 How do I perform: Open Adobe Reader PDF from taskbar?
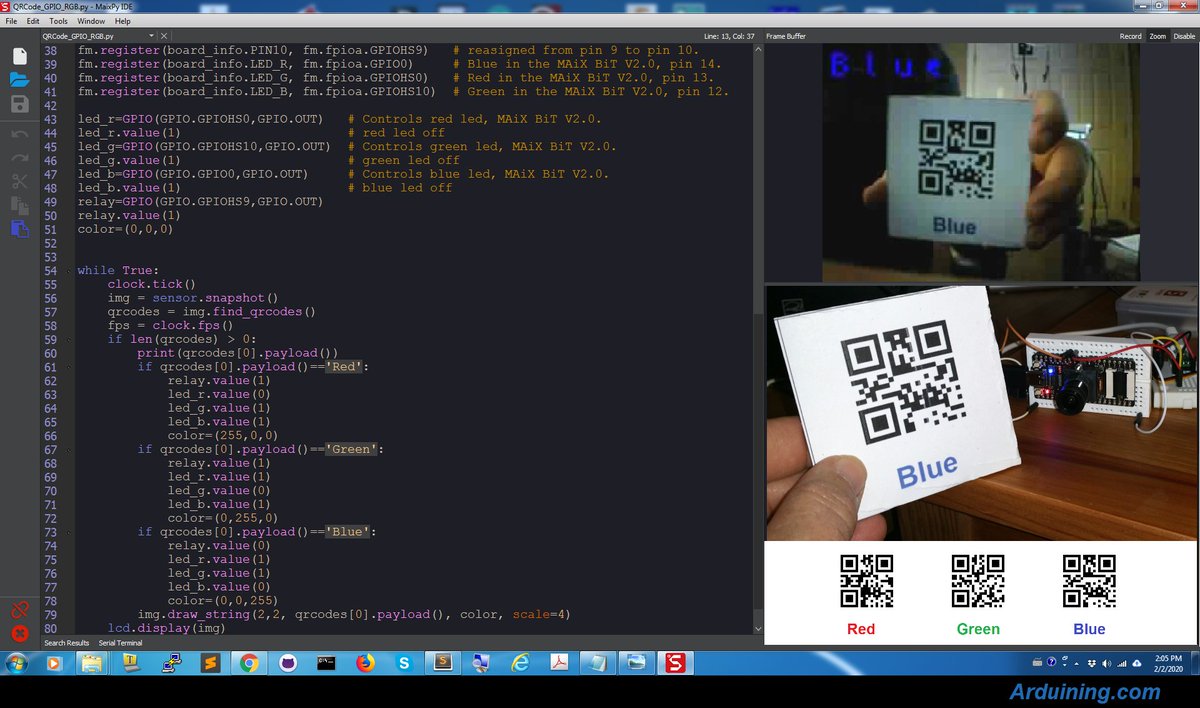pyautogui.click(x=559, y=663)
